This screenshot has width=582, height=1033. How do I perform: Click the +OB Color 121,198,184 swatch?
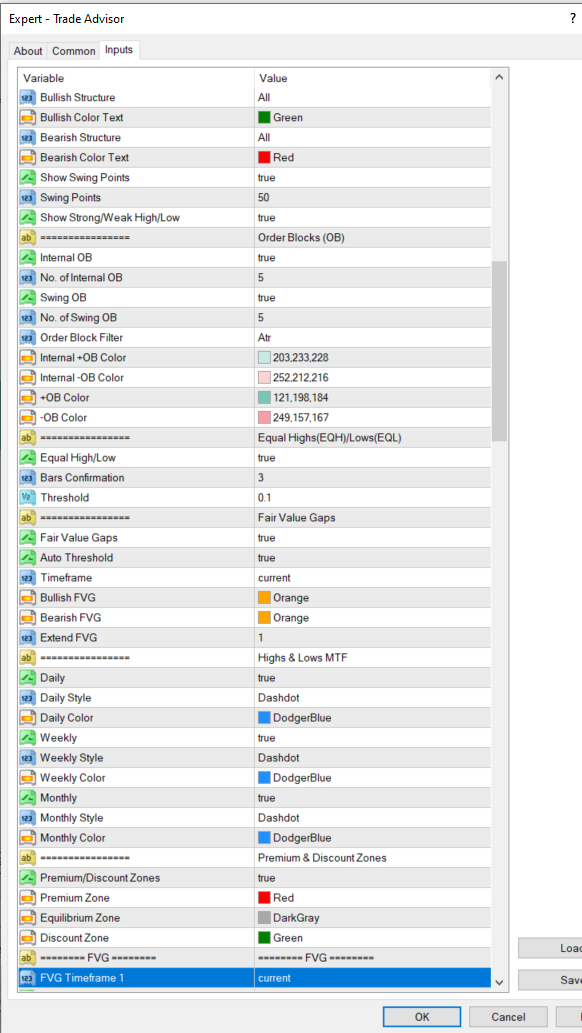pyautogui.click(x=264, y=398)
